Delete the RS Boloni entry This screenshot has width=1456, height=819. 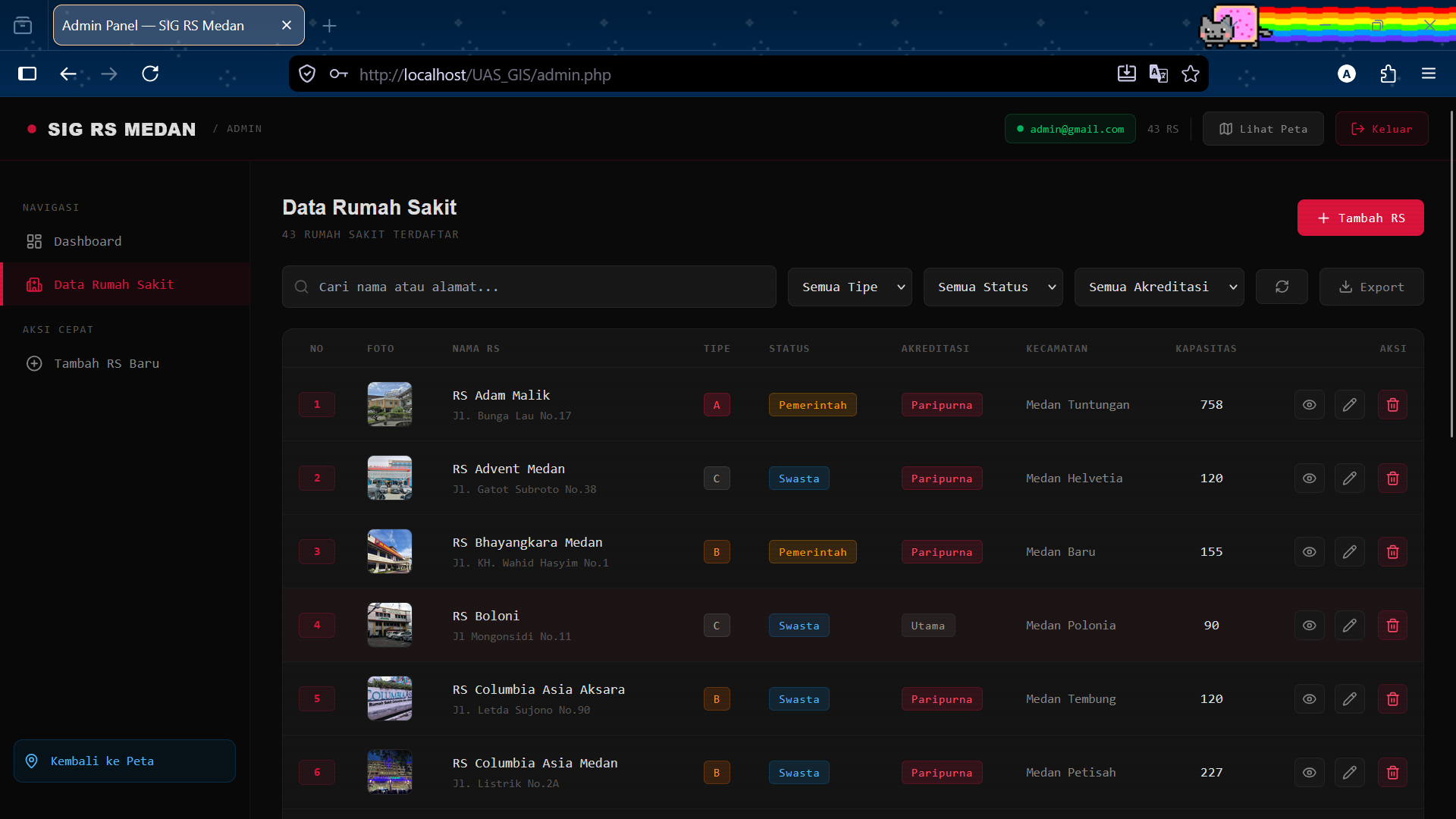tap(1392, 626)
